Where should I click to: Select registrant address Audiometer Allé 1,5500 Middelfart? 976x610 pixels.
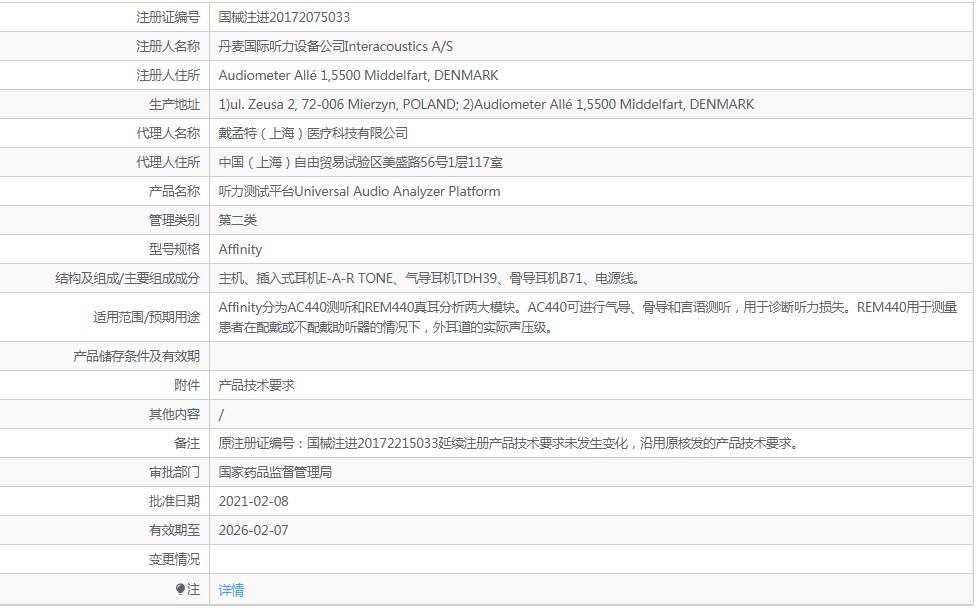click(x=358, y=75)
